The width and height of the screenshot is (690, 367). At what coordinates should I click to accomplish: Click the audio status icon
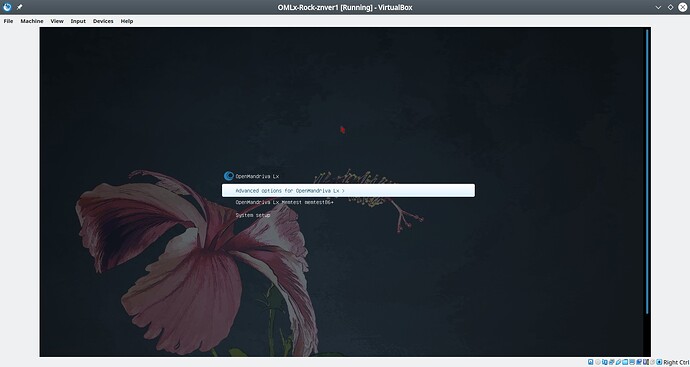605,362
